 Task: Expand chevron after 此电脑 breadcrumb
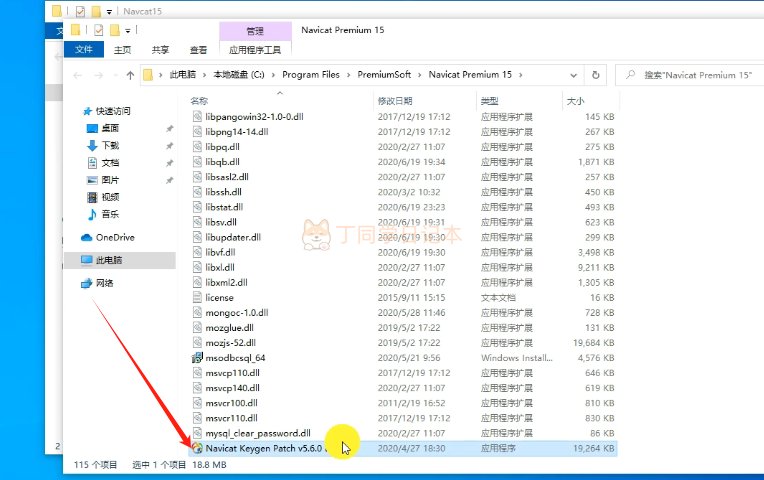point(204,75)
